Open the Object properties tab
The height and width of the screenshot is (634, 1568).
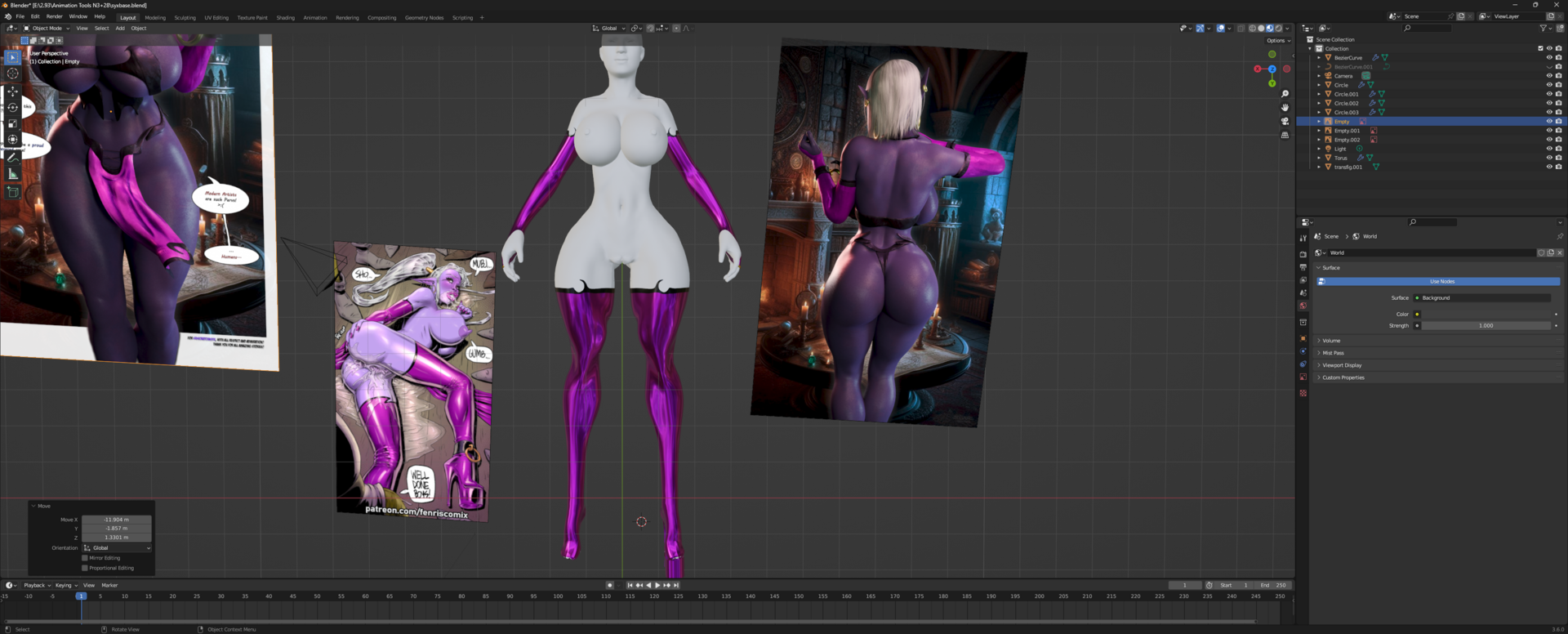(1303, 338)
